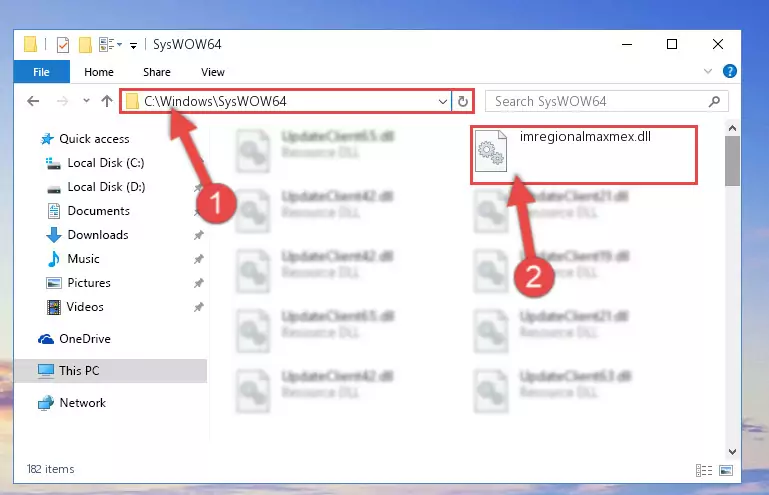Screen dimensions: 769x495
Task: Click the Properties quick access checkmark icon
Action: pos(63,45)
